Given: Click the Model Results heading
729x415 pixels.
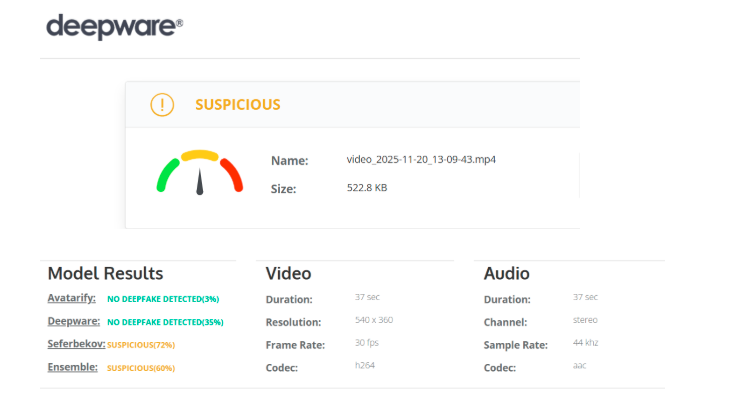Looking at the screenshot, I should (105, 273).
